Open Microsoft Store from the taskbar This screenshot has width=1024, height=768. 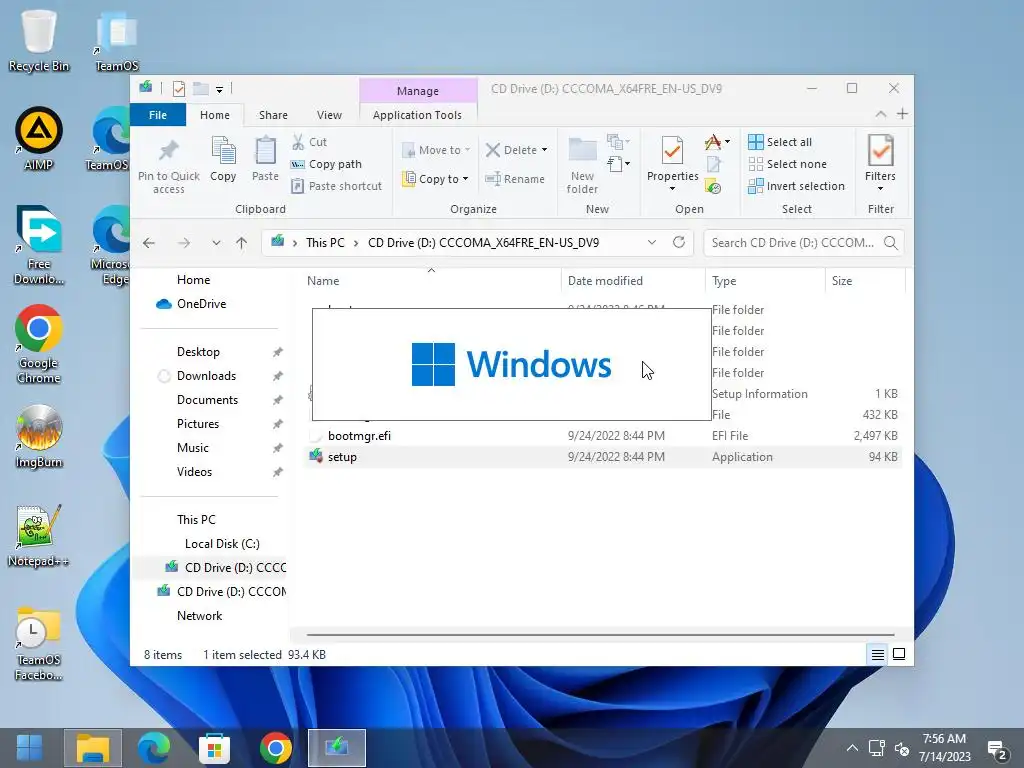(x=214, y=748)
